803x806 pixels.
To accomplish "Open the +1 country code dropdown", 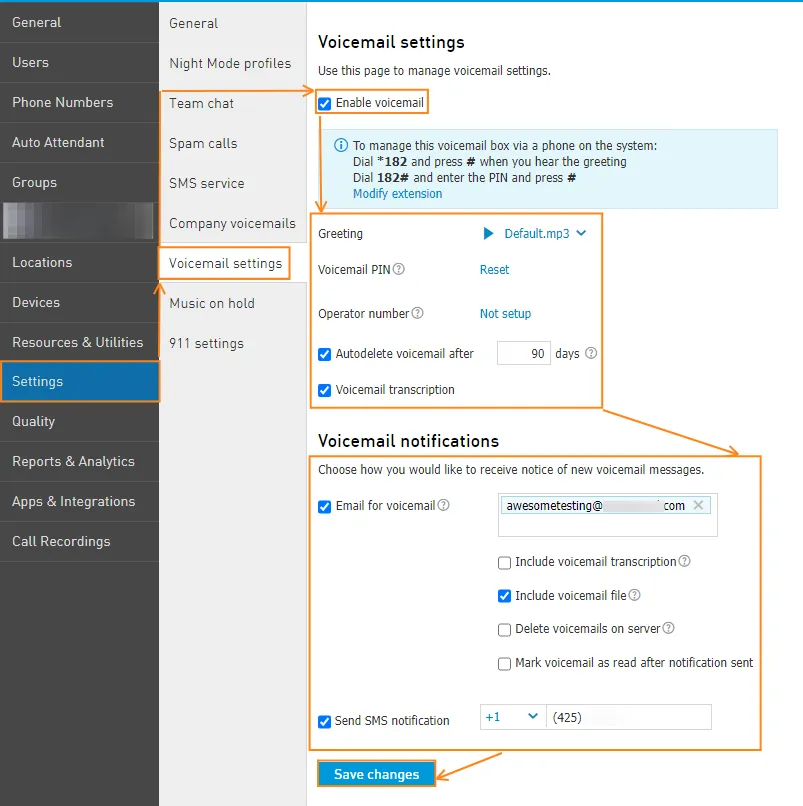I will click(x=513, y=717).
